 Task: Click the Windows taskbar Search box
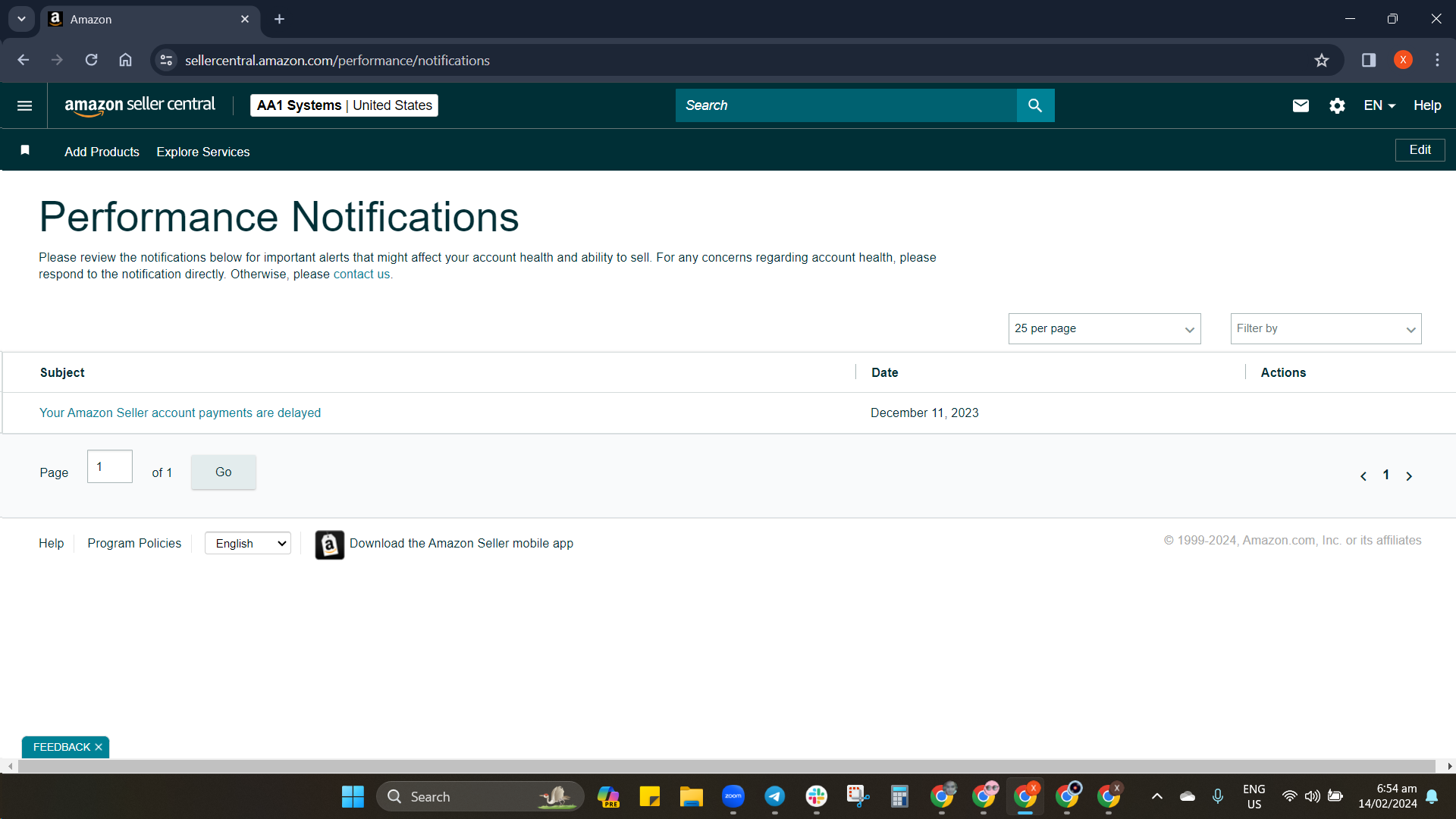(x=480, y=796)
